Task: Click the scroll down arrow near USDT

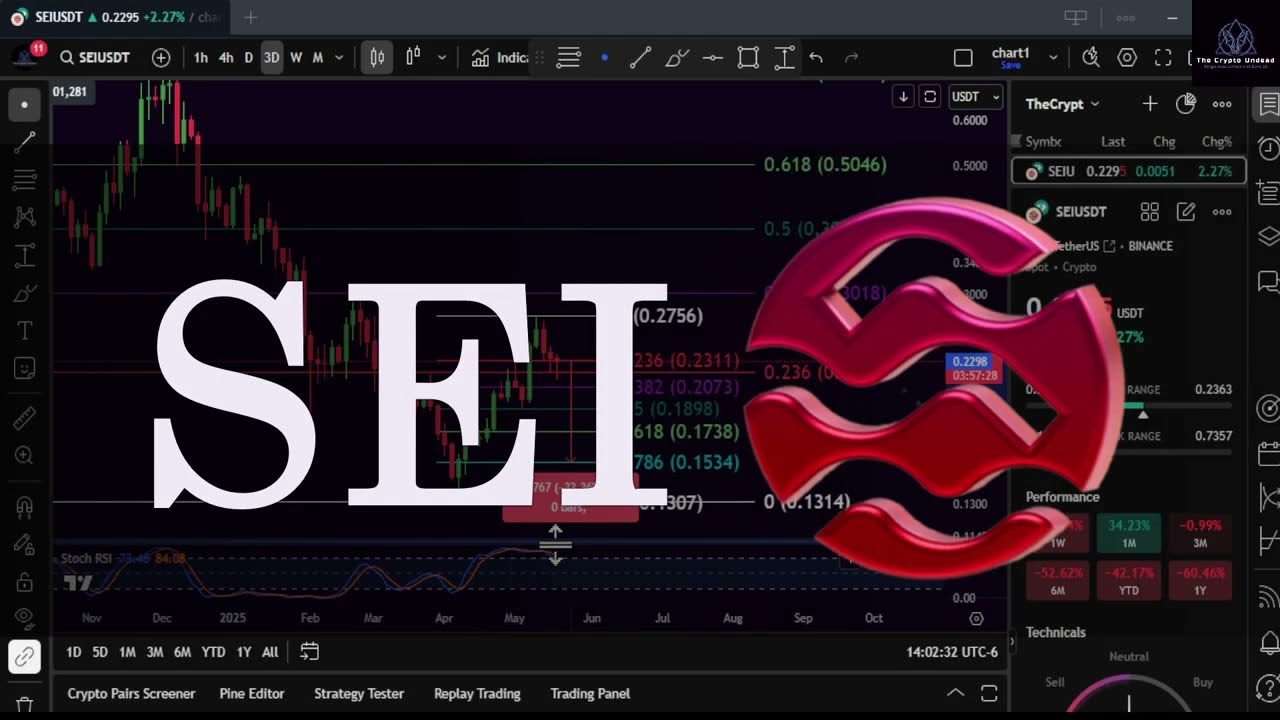Action: coord(903,96)
